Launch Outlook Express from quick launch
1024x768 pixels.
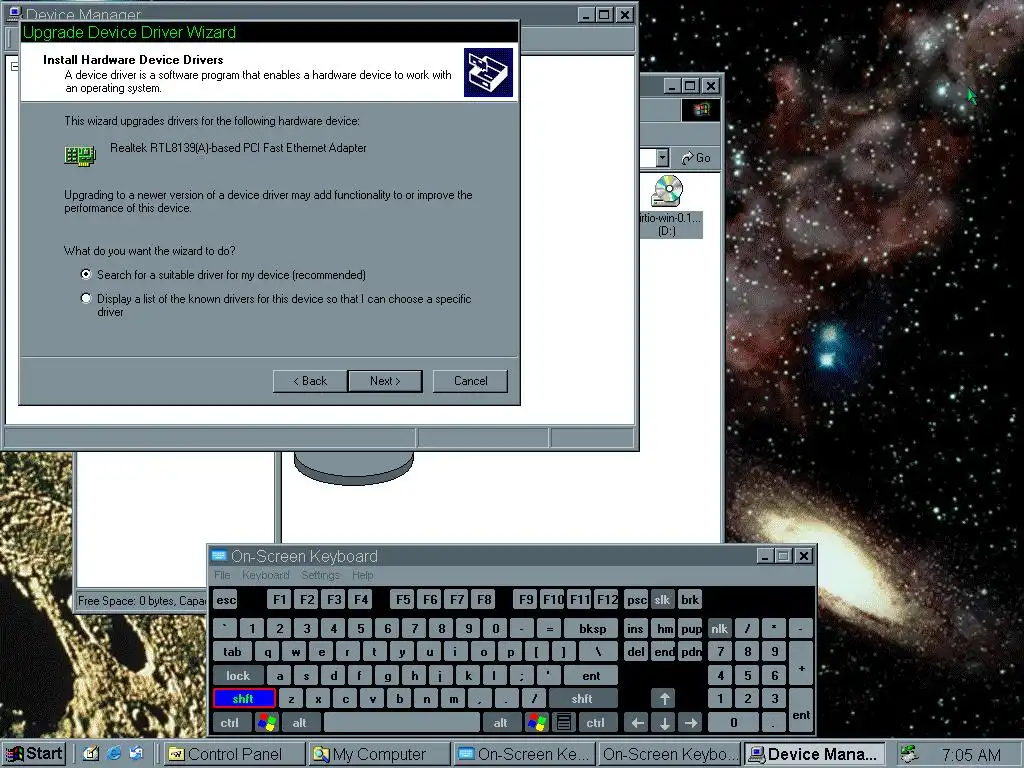click(x=136, y=754)
